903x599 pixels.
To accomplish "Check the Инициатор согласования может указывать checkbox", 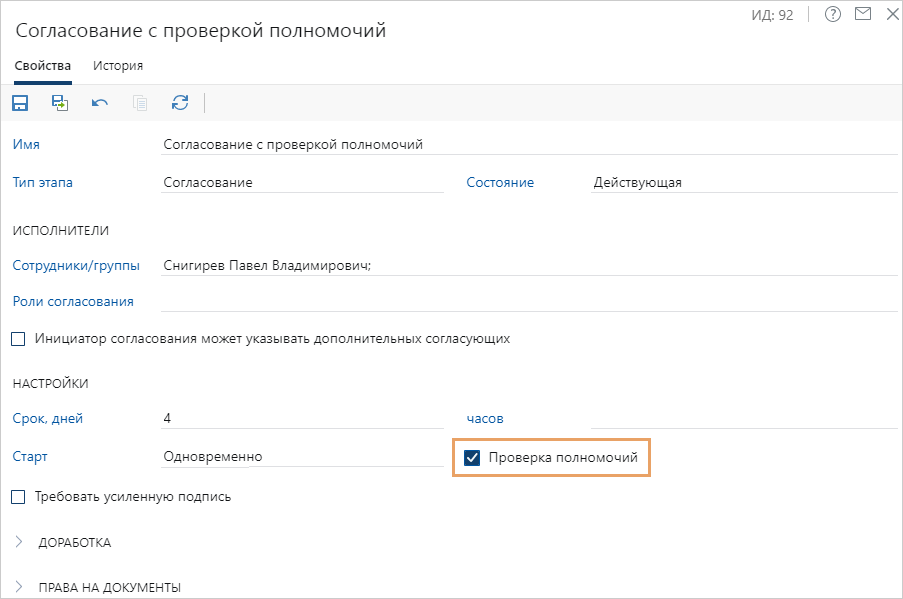I will (x=17, y=338).
